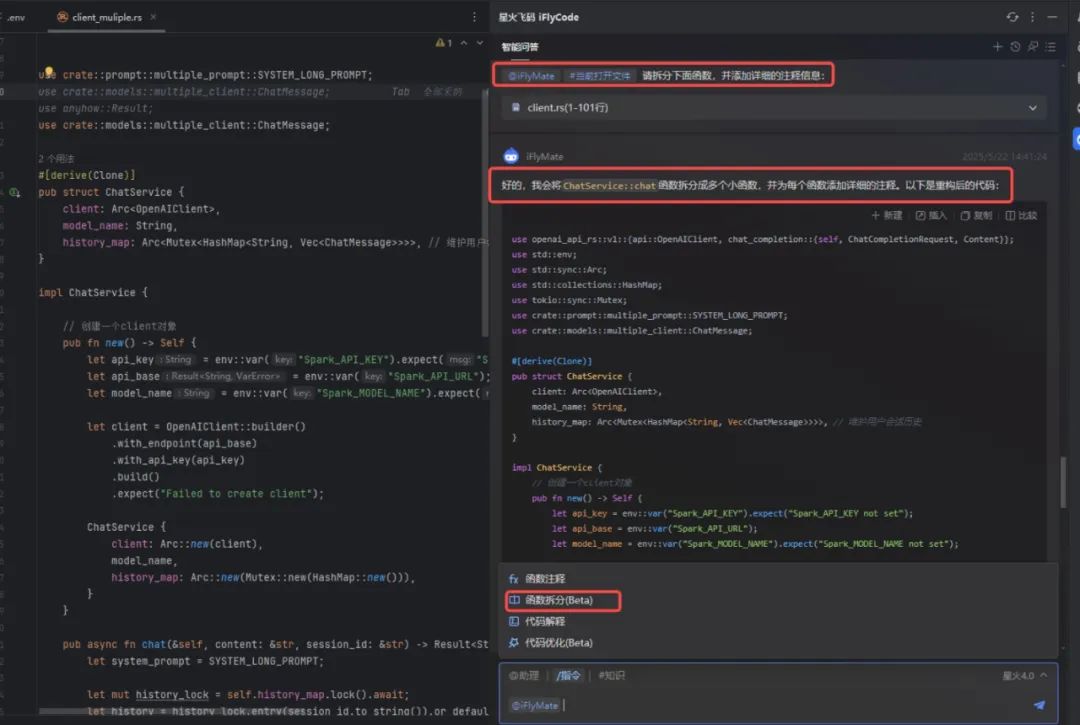The width and height of the screenshot is (1080, 725).
Task: Click the 2 个用法 usages hint
Action: point(56,158)
